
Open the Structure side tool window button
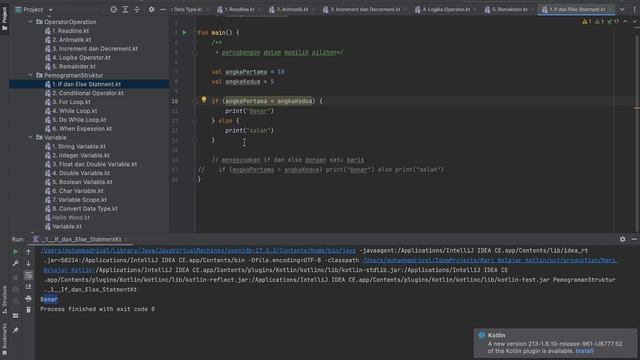pyautogui.click(x=4, y=299)
